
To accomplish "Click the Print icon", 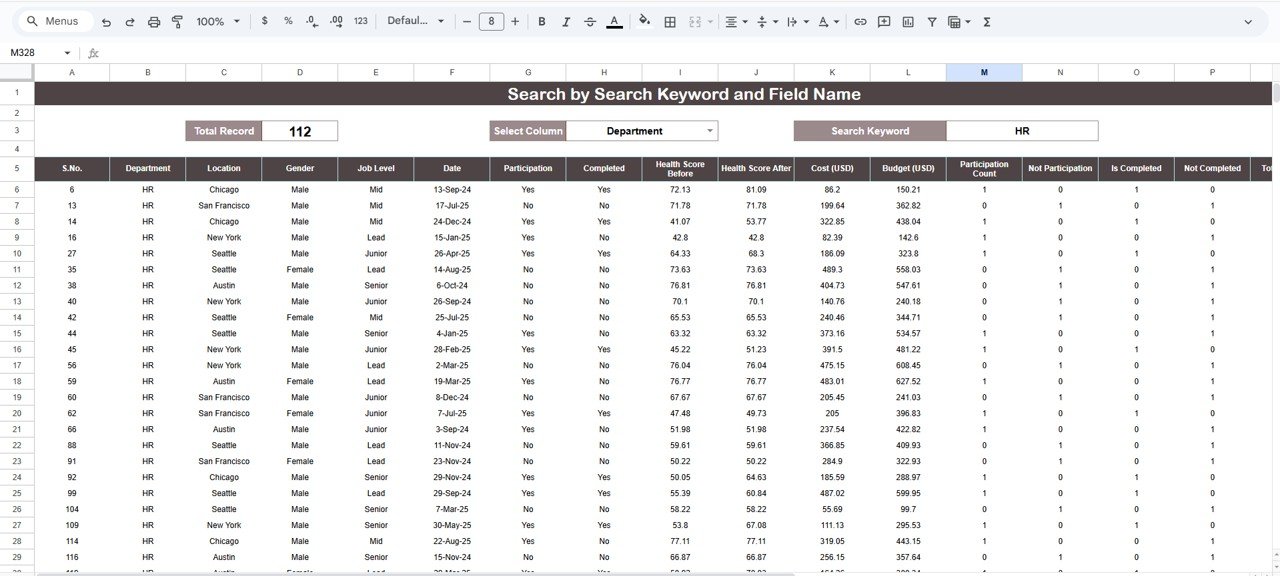I will click(x=154, y=21).
